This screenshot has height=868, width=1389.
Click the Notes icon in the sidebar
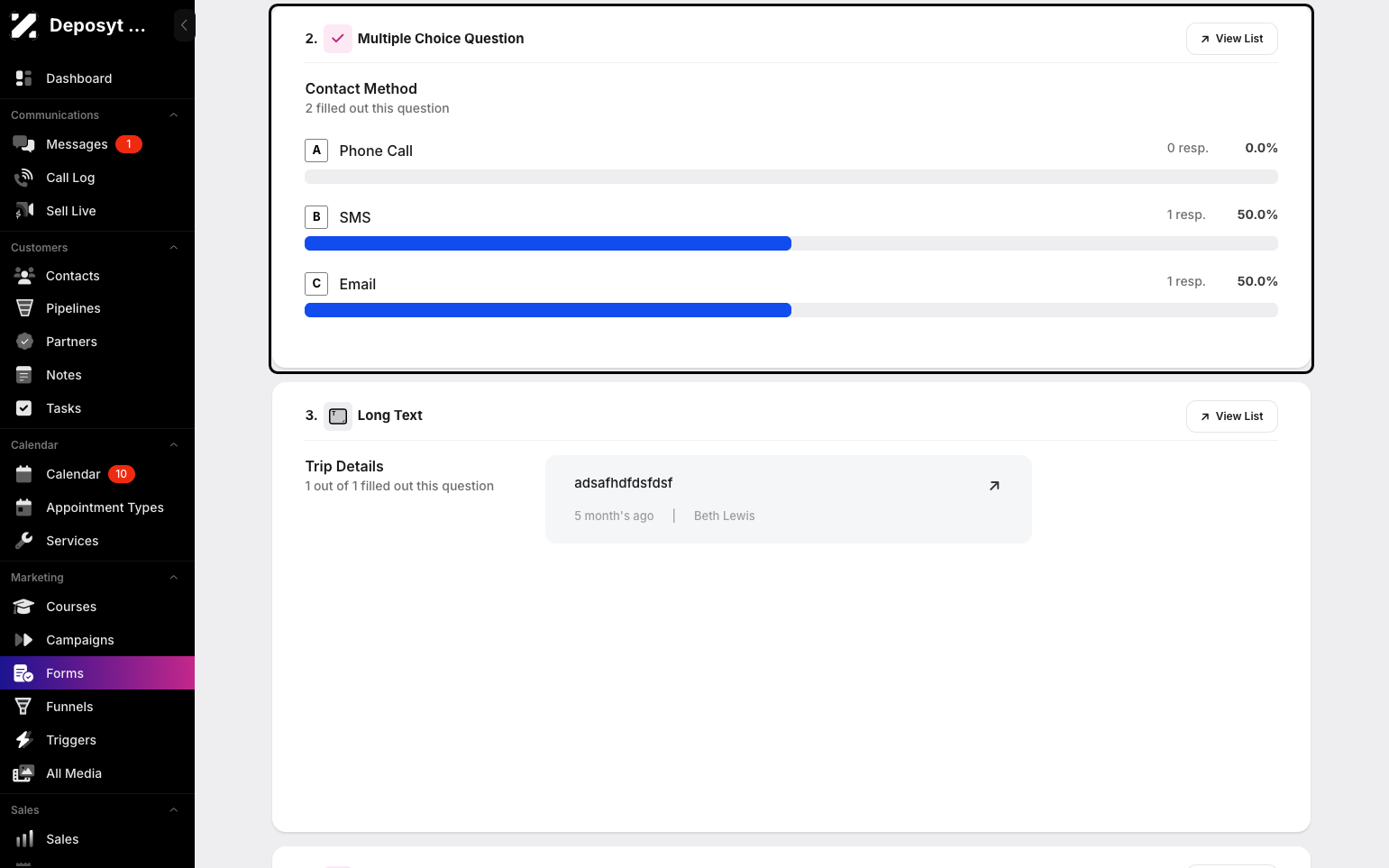24,375
